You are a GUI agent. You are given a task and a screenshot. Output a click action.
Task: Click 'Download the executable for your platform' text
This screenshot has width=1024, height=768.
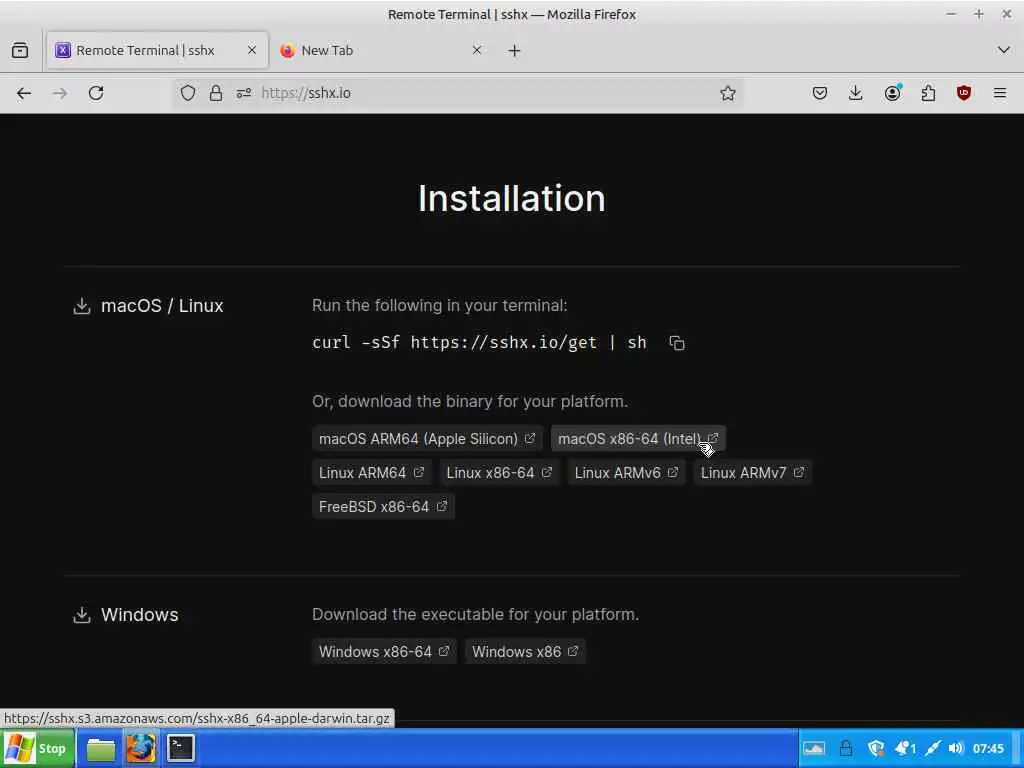pos(475,615)
